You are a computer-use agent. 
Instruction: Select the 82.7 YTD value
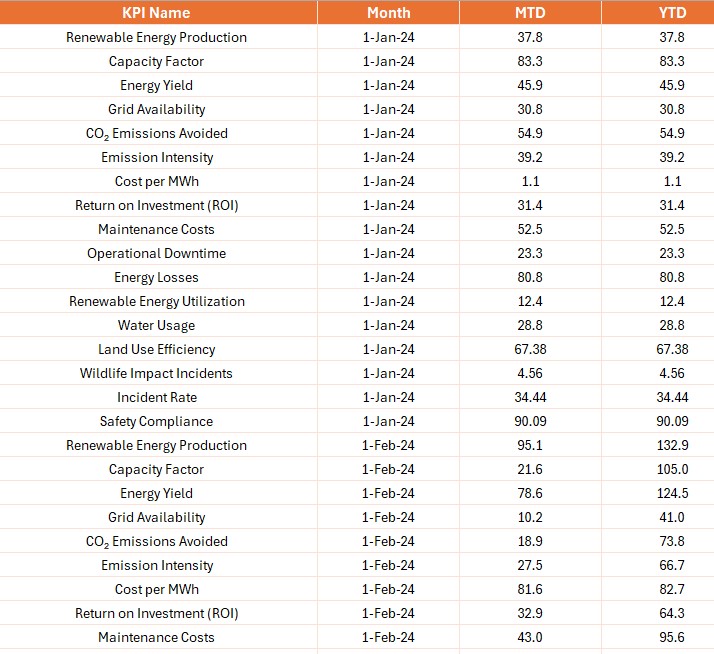click(x=672, y=589)
